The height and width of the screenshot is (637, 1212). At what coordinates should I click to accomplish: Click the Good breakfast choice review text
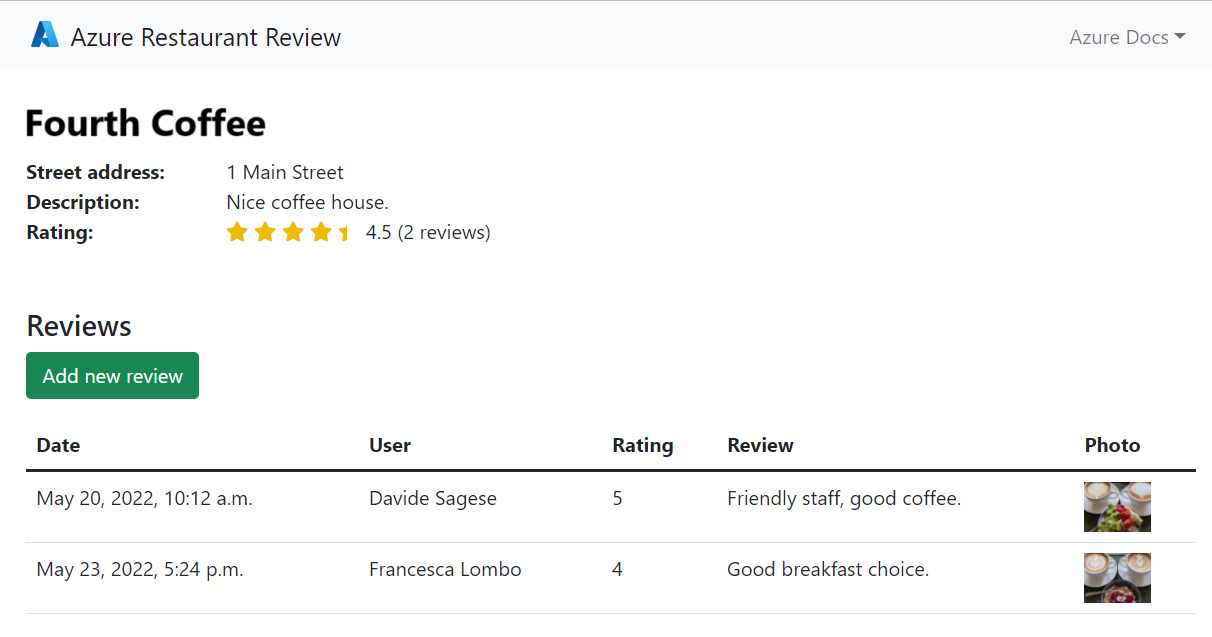pyautogui.click(x=828, y=569)
